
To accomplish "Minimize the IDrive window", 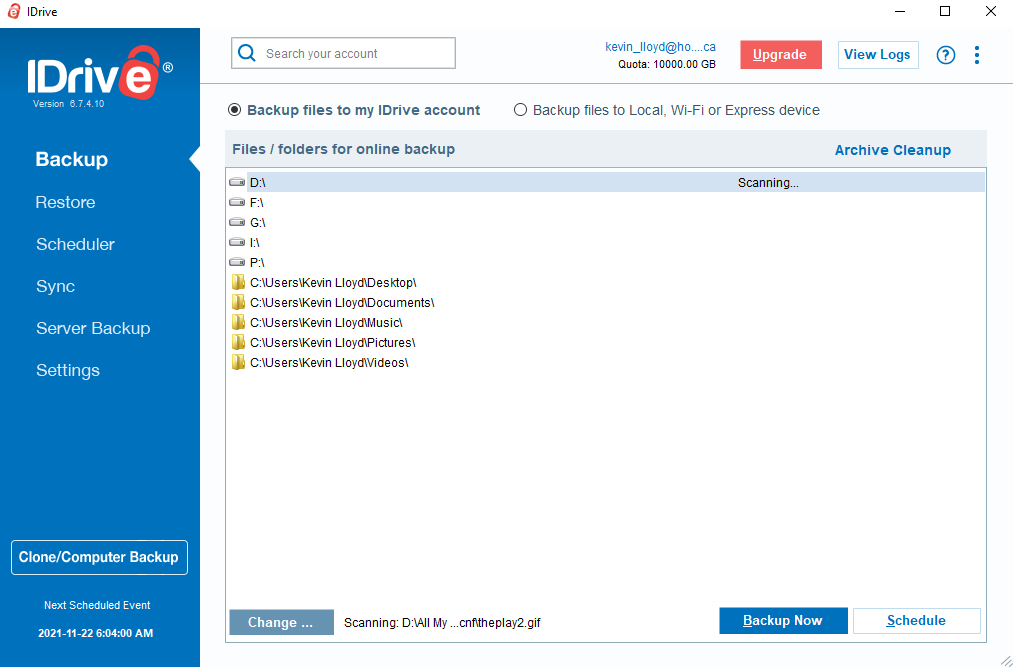I will [x=899, y=11].
